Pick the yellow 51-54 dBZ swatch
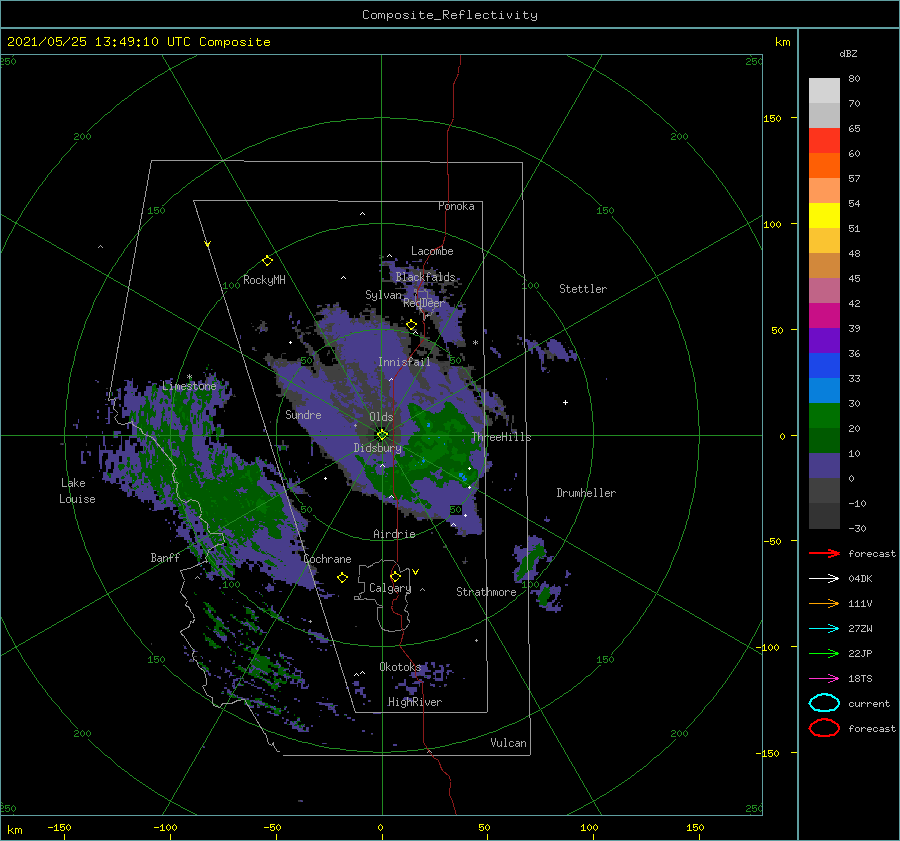The image size is (900, 841). [x=824, y=216]
